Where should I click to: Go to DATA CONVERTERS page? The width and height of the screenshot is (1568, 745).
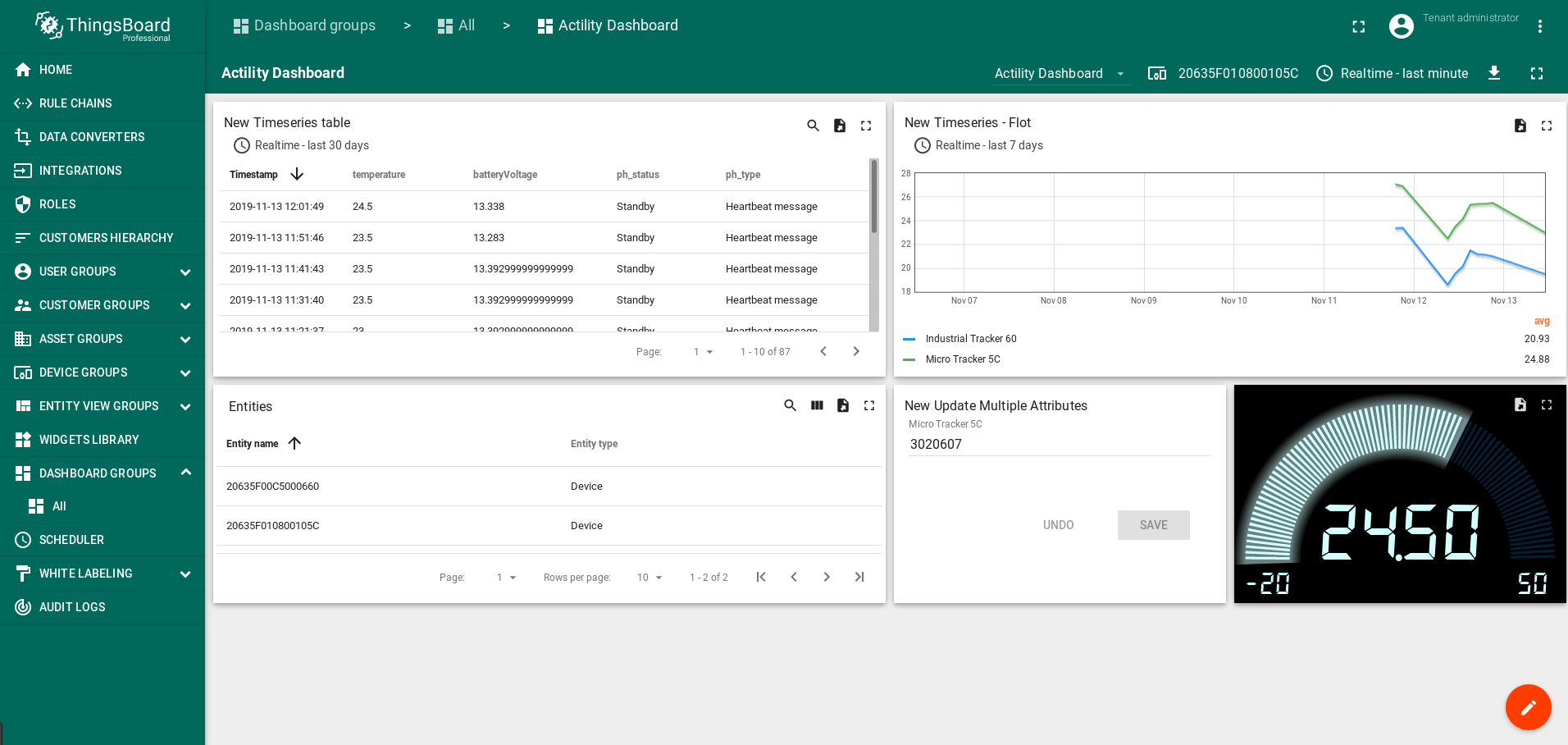[103, 137]
